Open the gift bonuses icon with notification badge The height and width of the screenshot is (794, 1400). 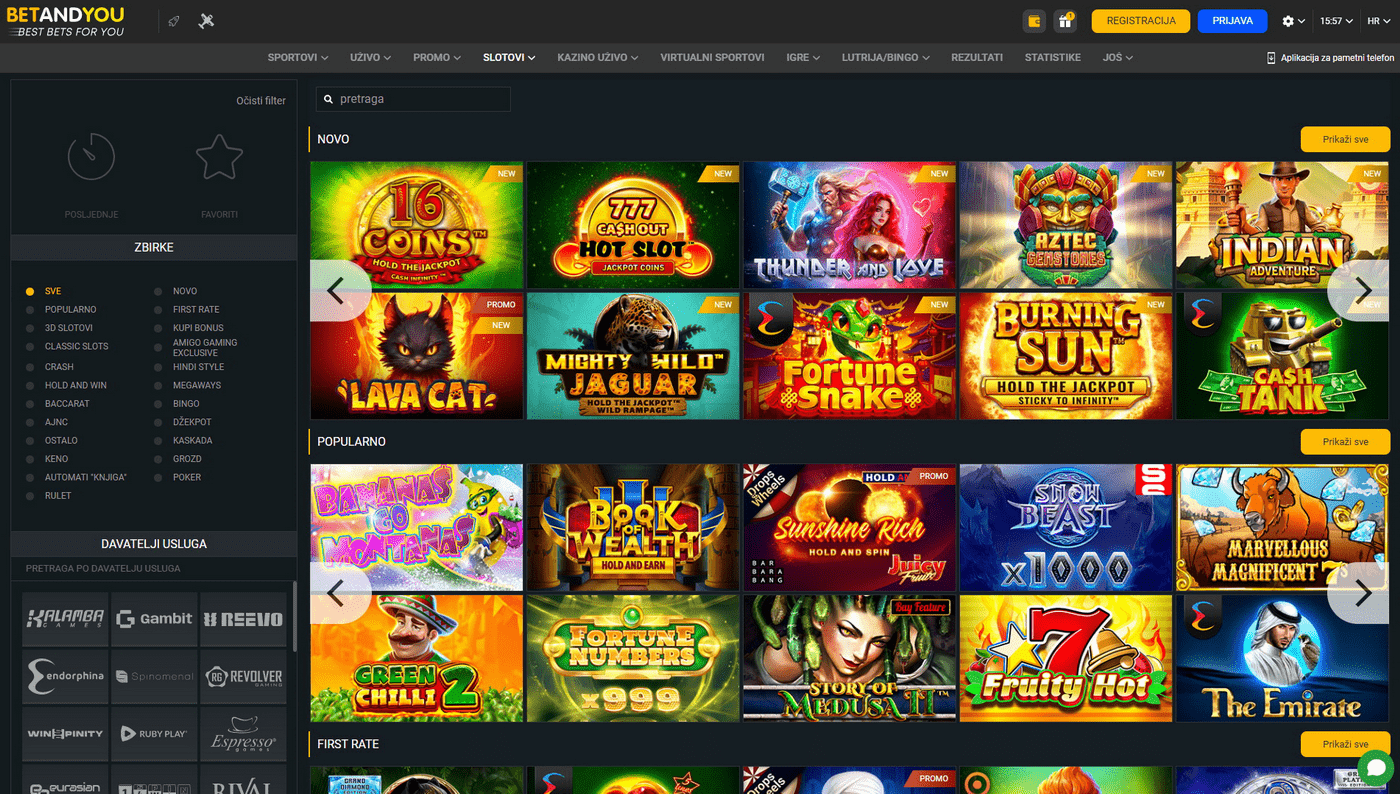tap(1063, 20)
